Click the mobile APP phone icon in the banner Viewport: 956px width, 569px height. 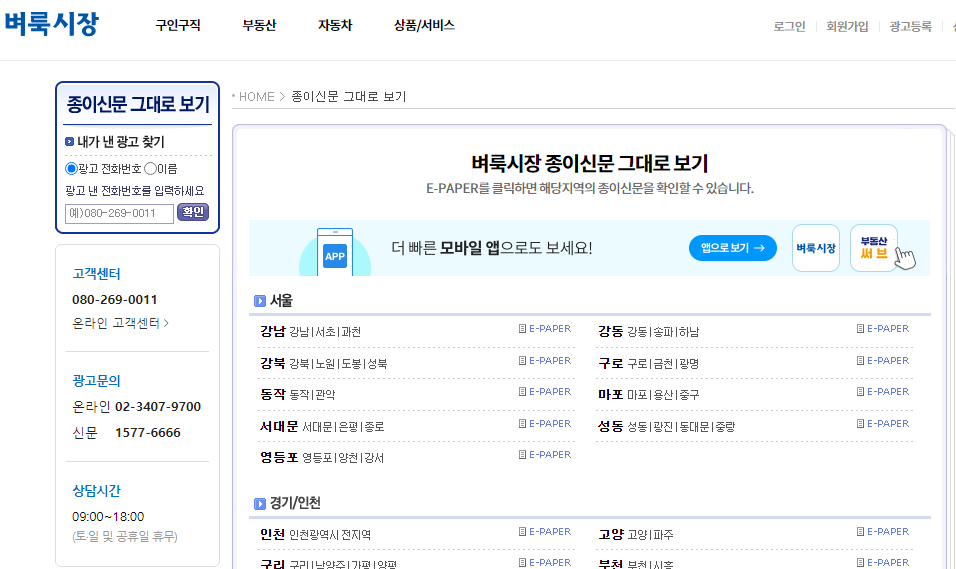click(335, 252)
